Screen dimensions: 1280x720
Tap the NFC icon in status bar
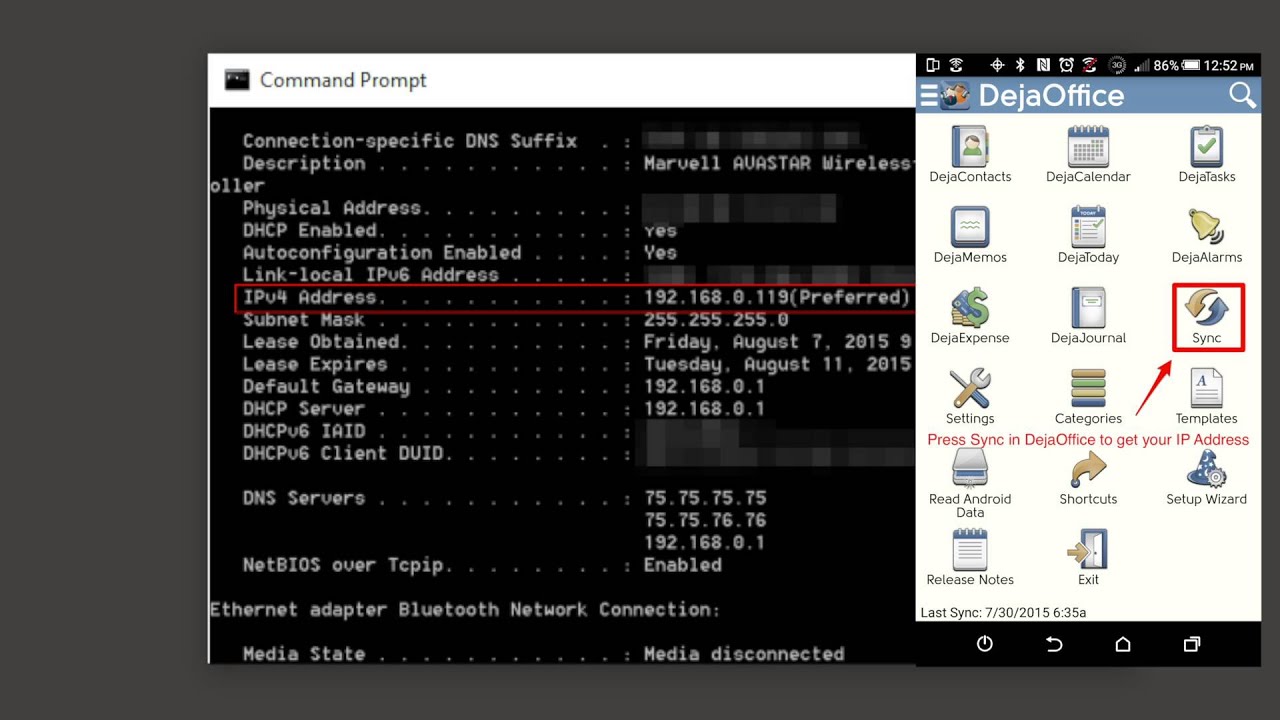tap(1043, 65)
